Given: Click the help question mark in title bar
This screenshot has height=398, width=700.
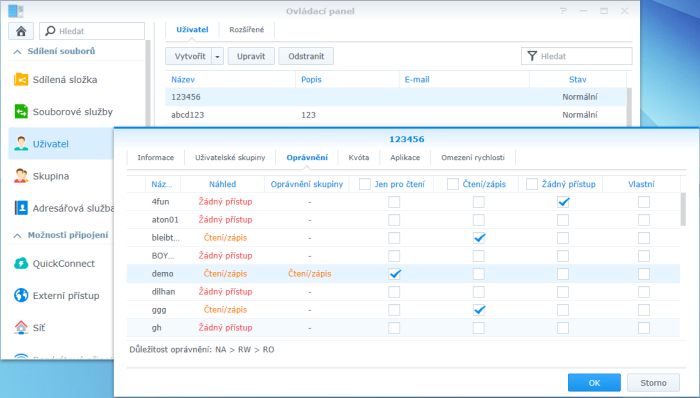Looking at the screenshot, I should [563, 11].
